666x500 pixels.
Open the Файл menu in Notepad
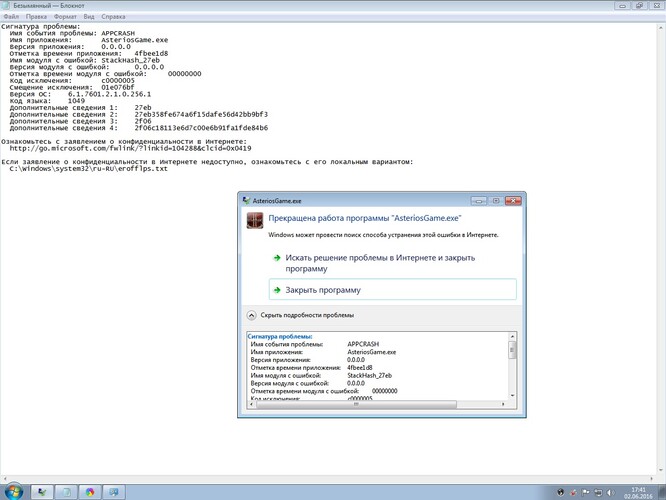click(x=11, y=17)
